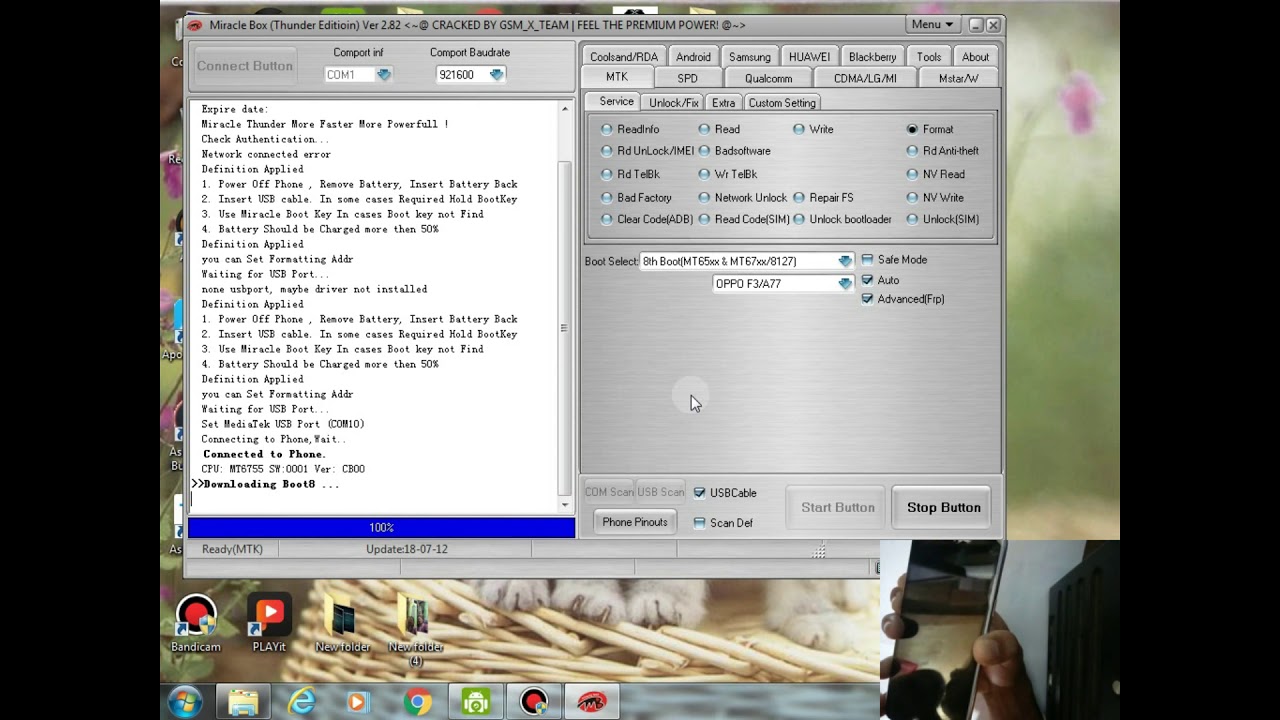Click the COM Scan button
Screen dimensions: 1280x720
[x=609, y=492]
